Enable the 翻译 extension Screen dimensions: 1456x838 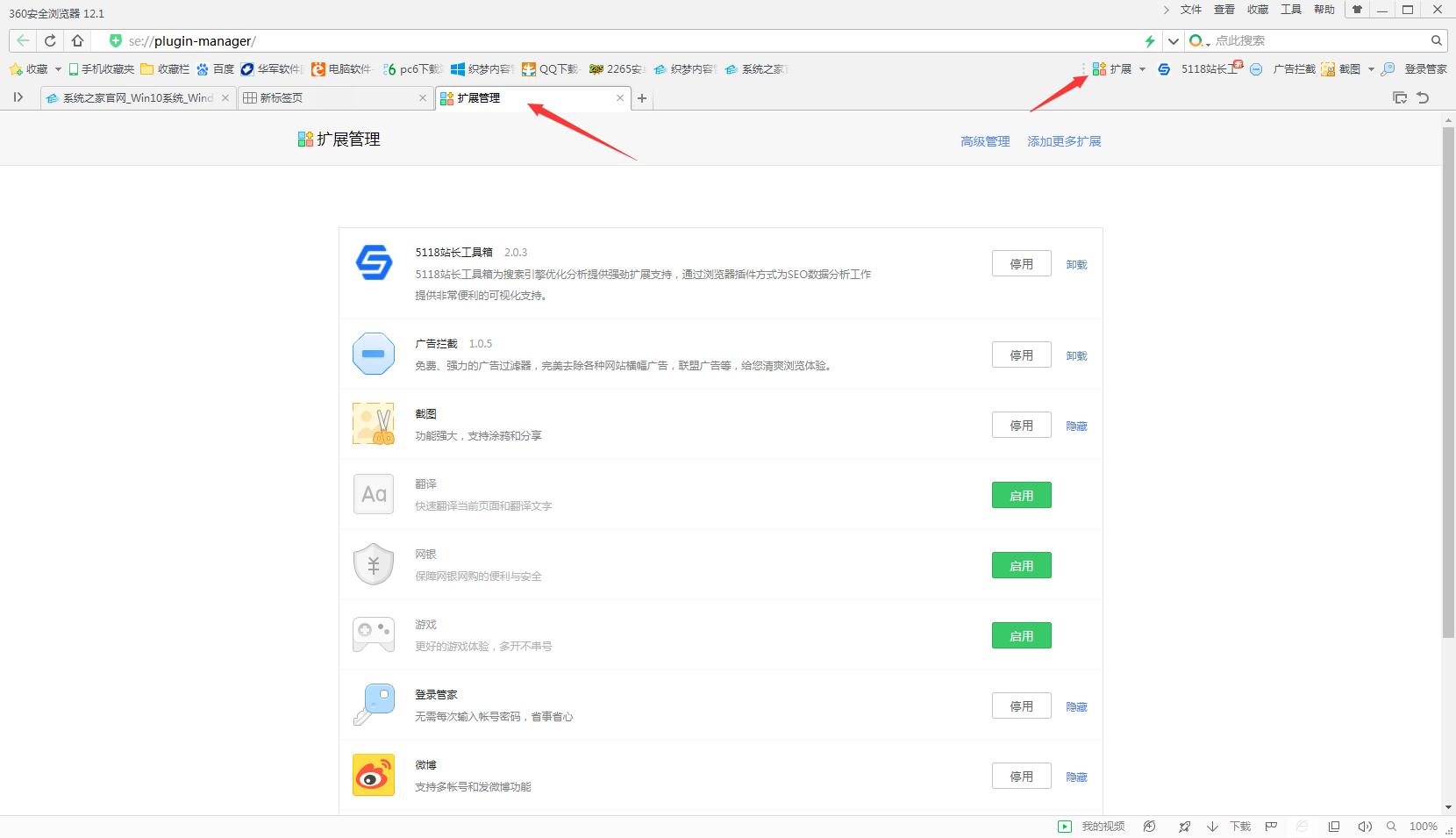click(x=1021, y=494)
